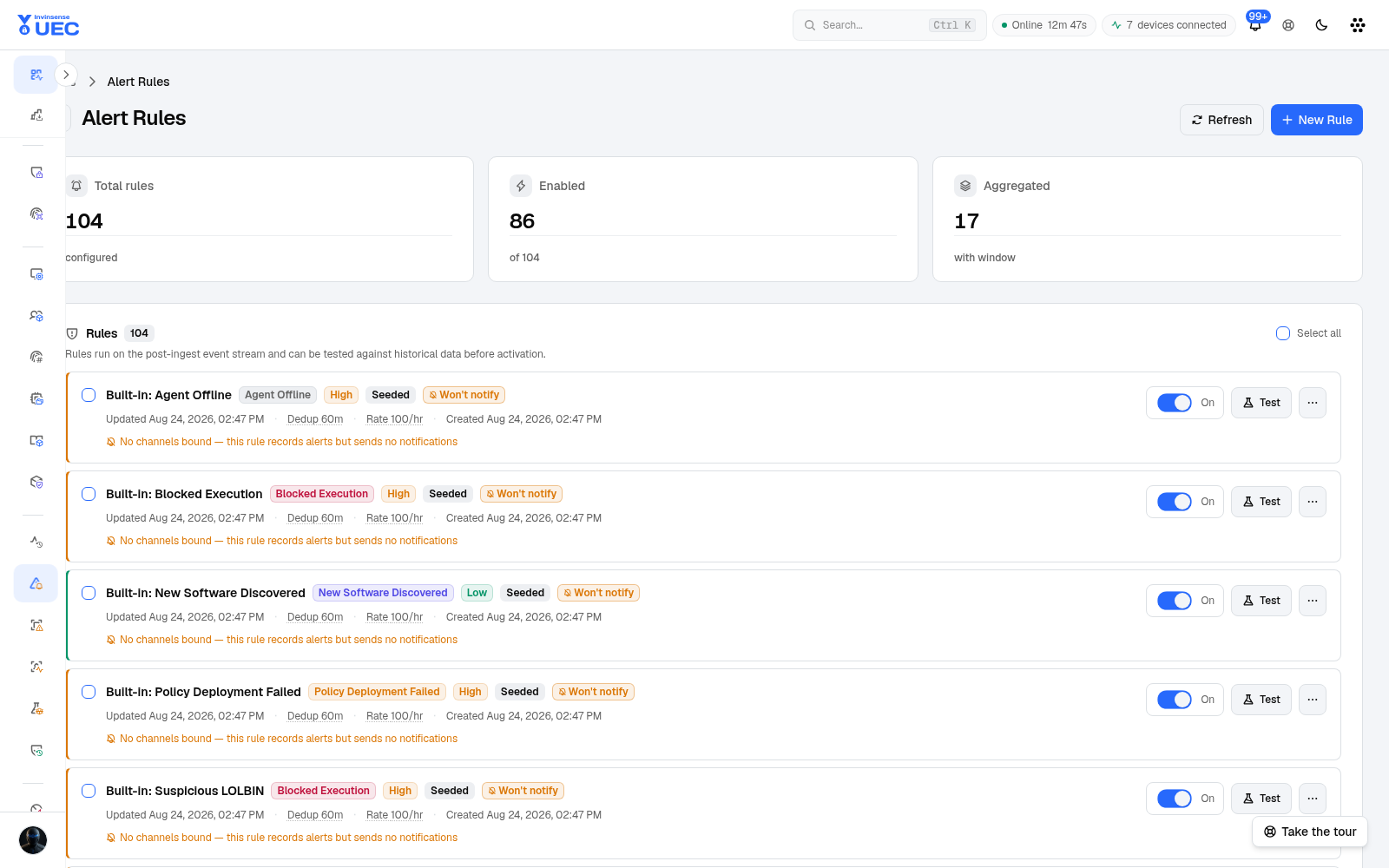
Task: Open more options for Blocked Execution rule
Action: pyautogui.click(x=1313, y=502)
